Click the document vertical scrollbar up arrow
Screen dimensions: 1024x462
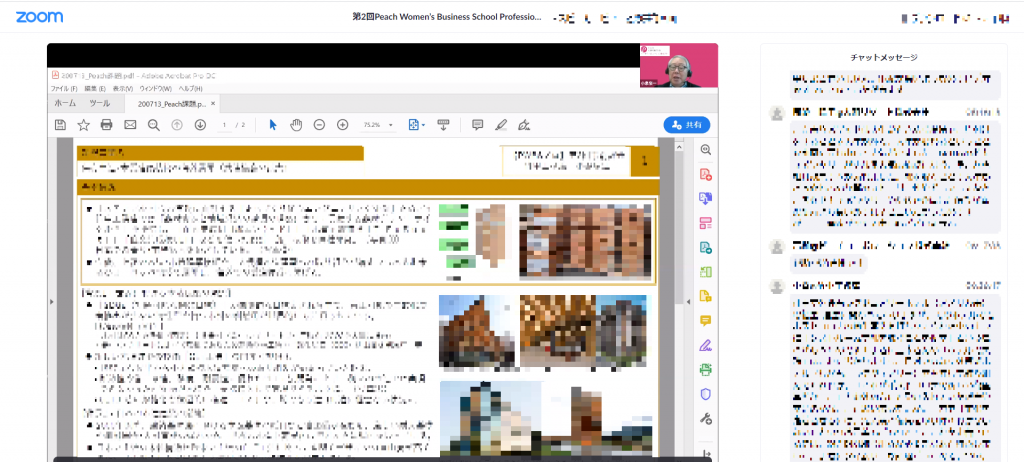[679, 148]
